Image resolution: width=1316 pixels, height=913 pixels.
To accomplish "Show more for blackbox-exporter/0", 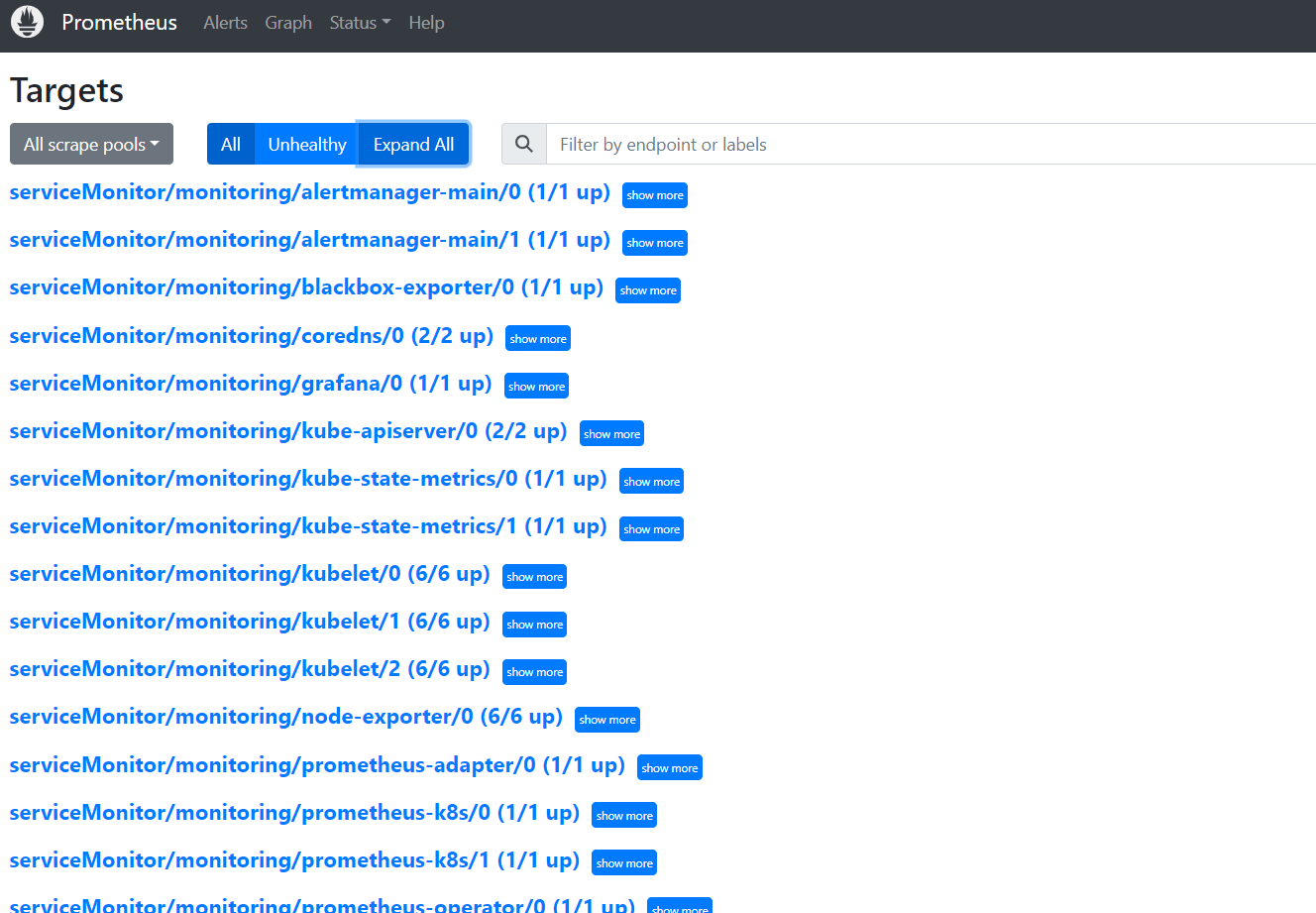I will tap(648, 290).
